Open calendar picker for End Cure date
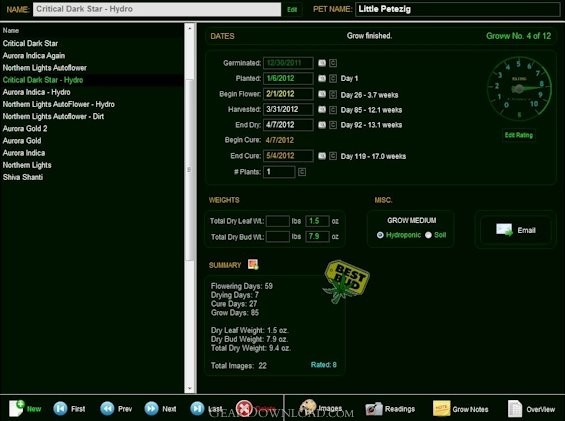The width and height of the screenshot is (565, 421). [322, 156]
